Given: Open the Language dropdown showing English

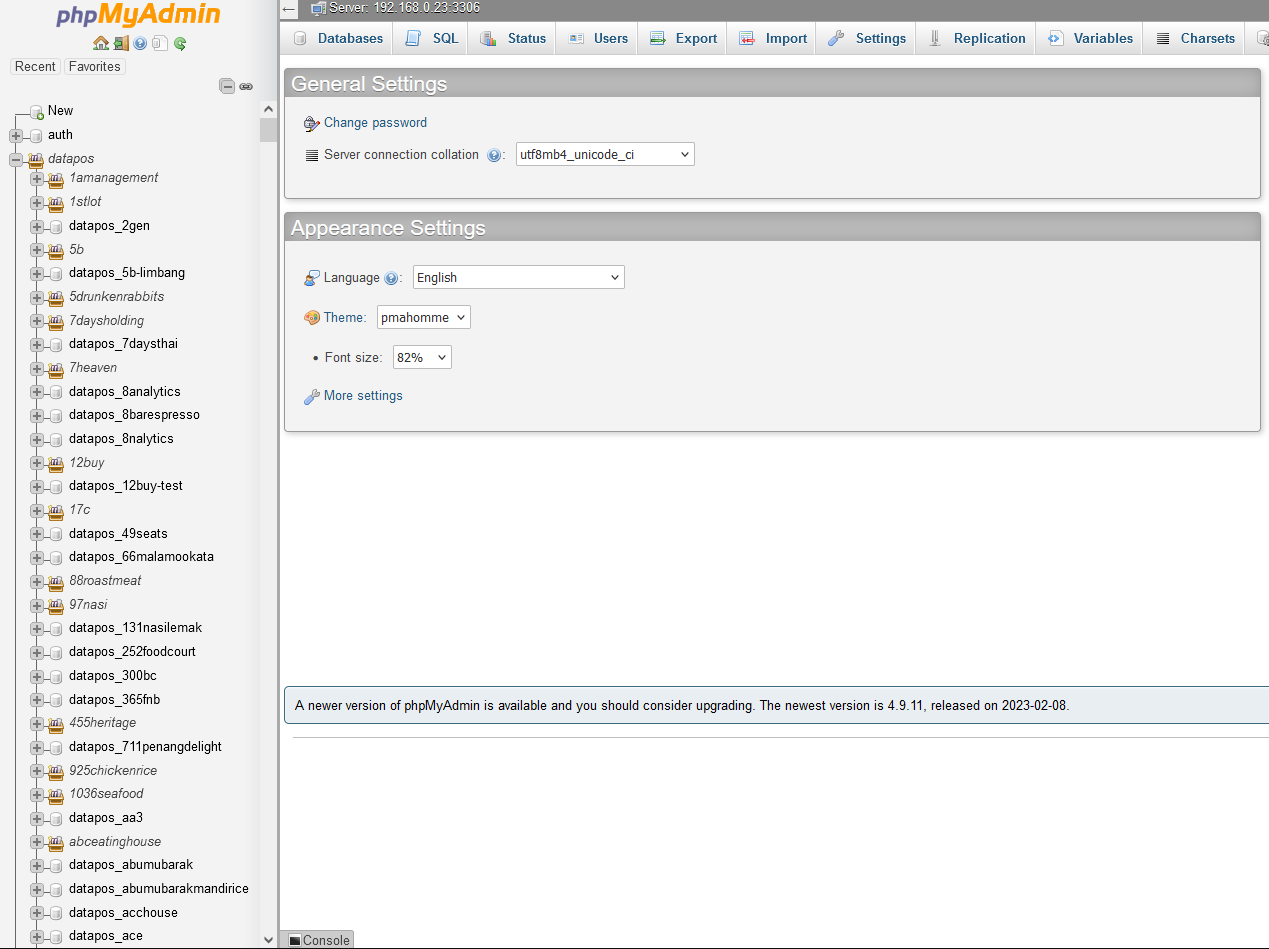Looking at the screenshot, I should click(519, 278).
